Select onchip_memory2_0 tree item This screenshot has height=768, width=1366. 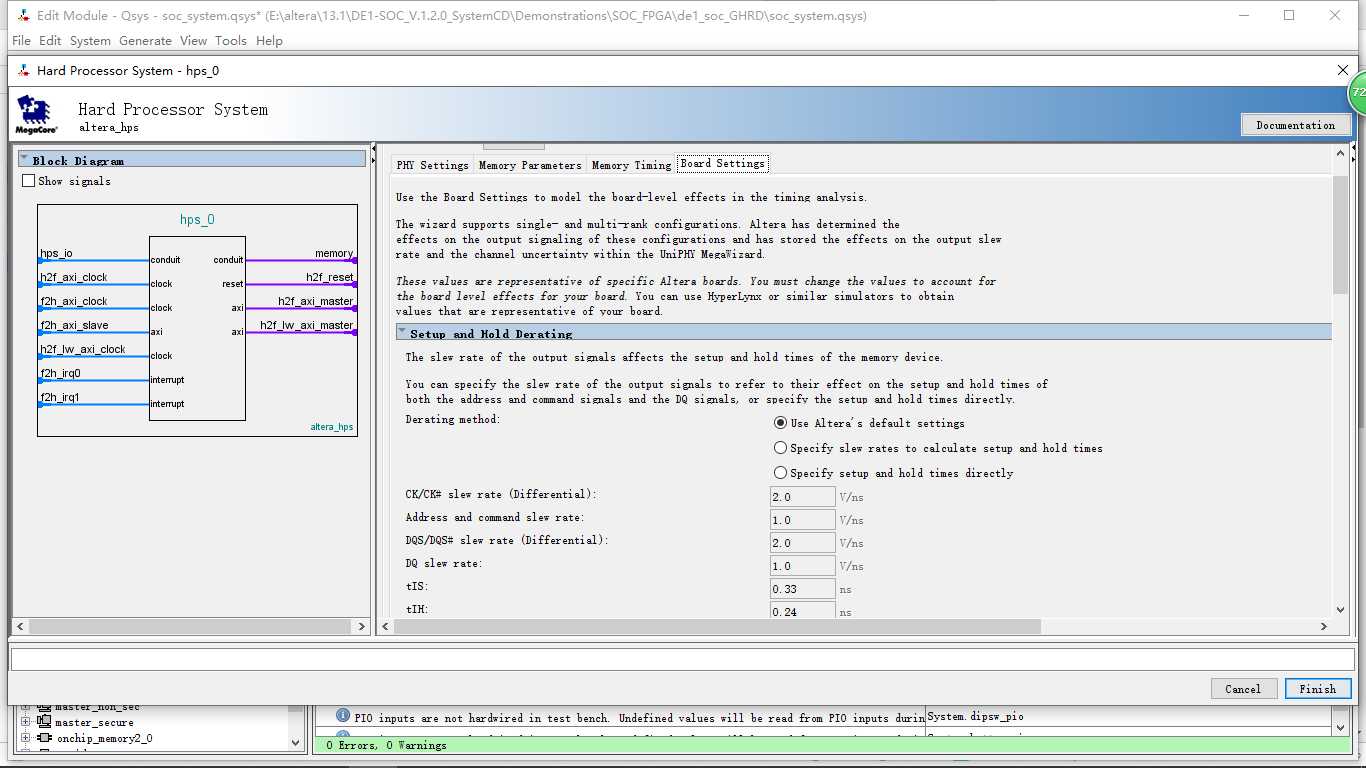[104, 738]
